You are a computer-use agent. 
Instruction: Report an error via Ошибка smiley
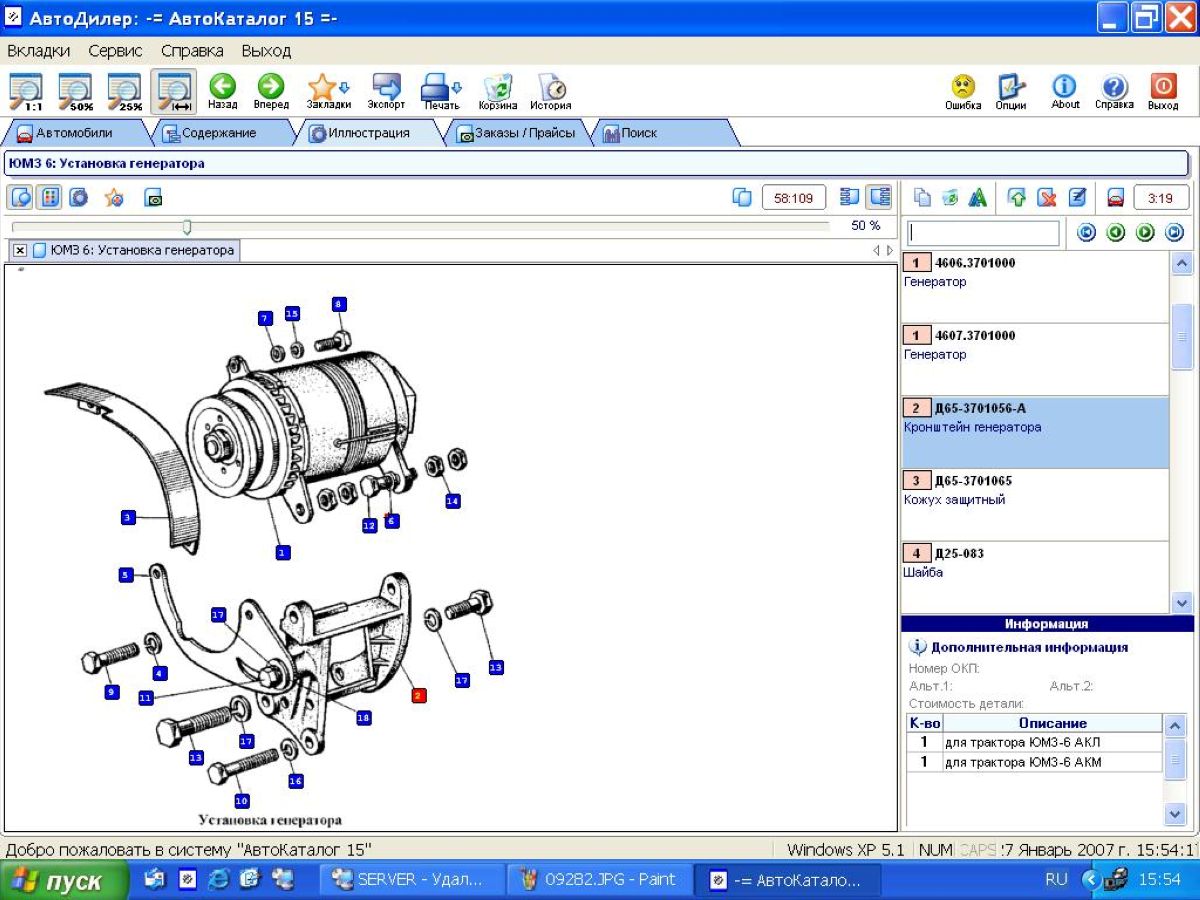click(963, 91)
